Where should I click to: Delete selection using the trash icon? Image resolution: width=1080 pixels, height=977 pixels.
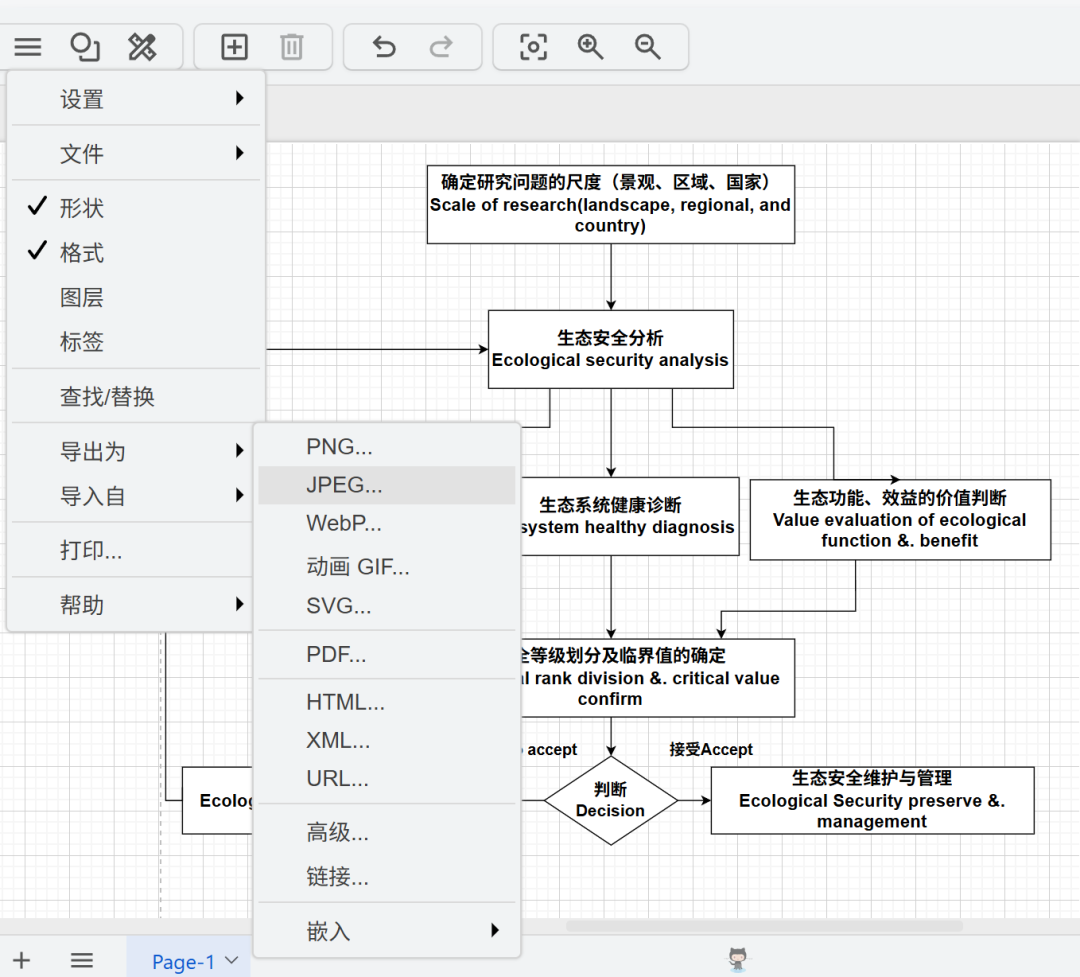click(x=290, y=46)
